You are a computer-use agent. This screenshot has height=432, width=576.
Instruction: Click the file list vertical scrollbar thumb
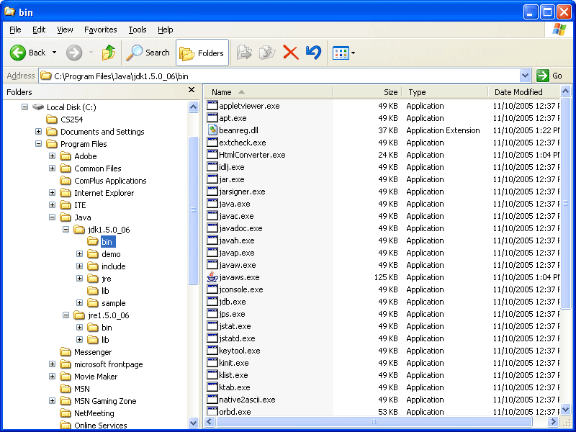click(565, 203)
